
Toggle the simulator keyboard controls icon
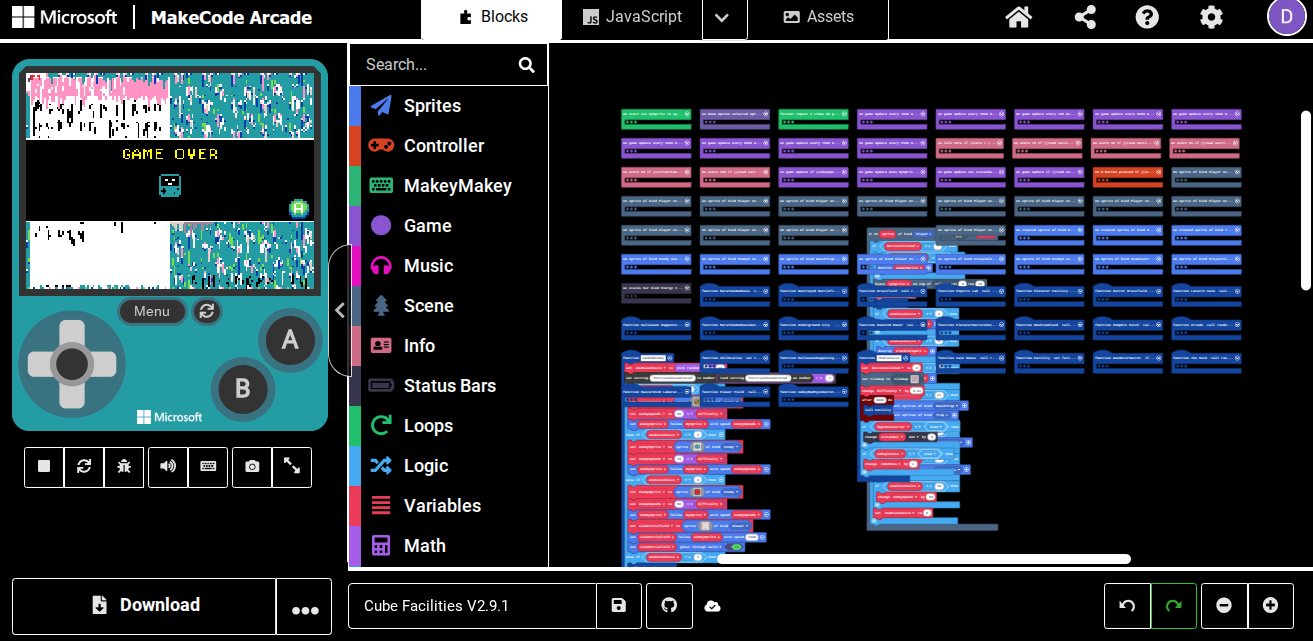click(208, 467)
